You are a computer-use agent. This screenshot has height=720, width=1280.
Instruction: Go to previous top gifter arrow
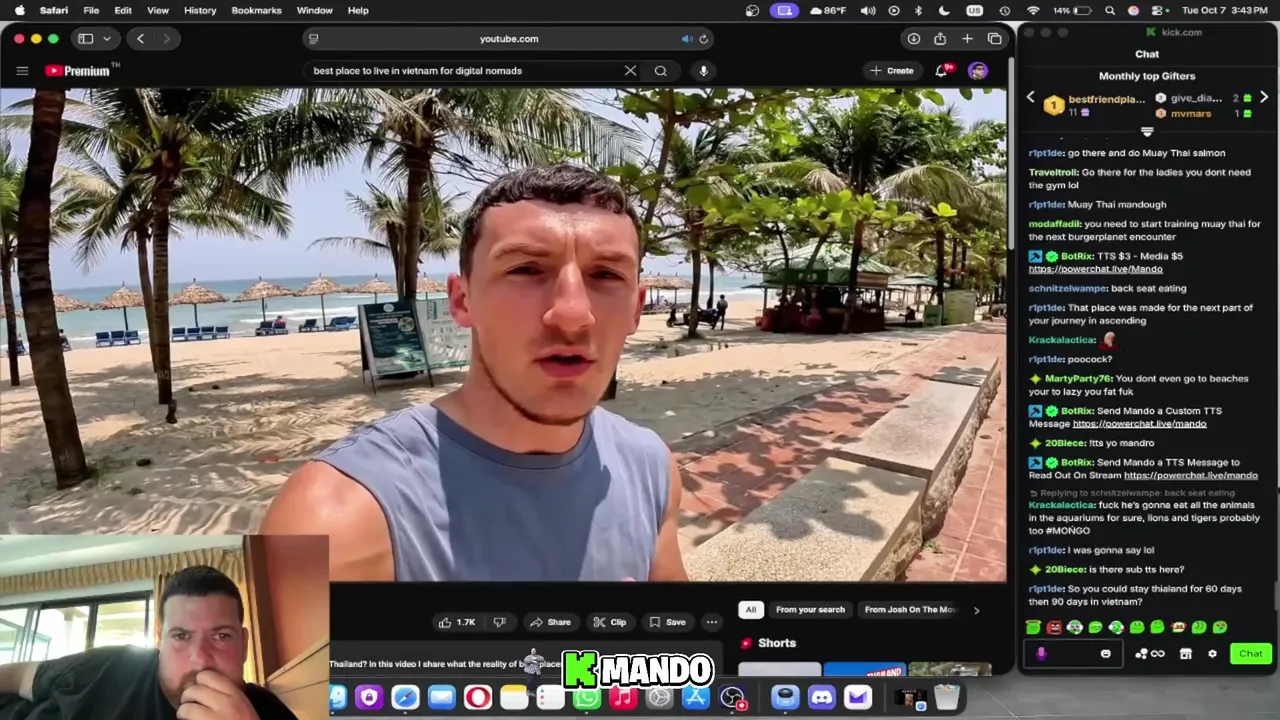[1031, 98]
